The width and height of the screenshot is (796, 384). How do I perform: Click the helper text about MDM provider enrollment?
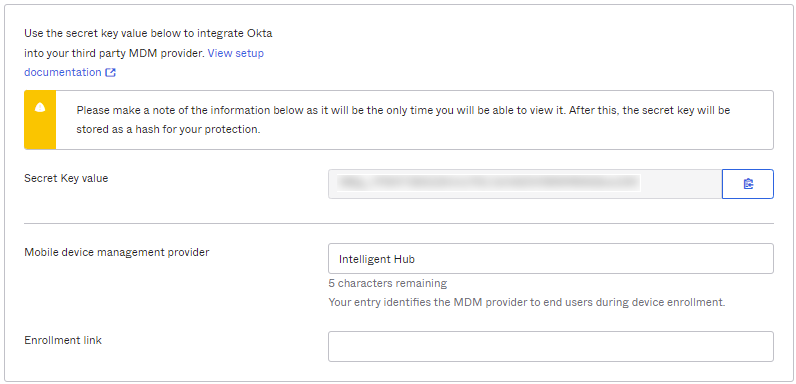[527, 302]
